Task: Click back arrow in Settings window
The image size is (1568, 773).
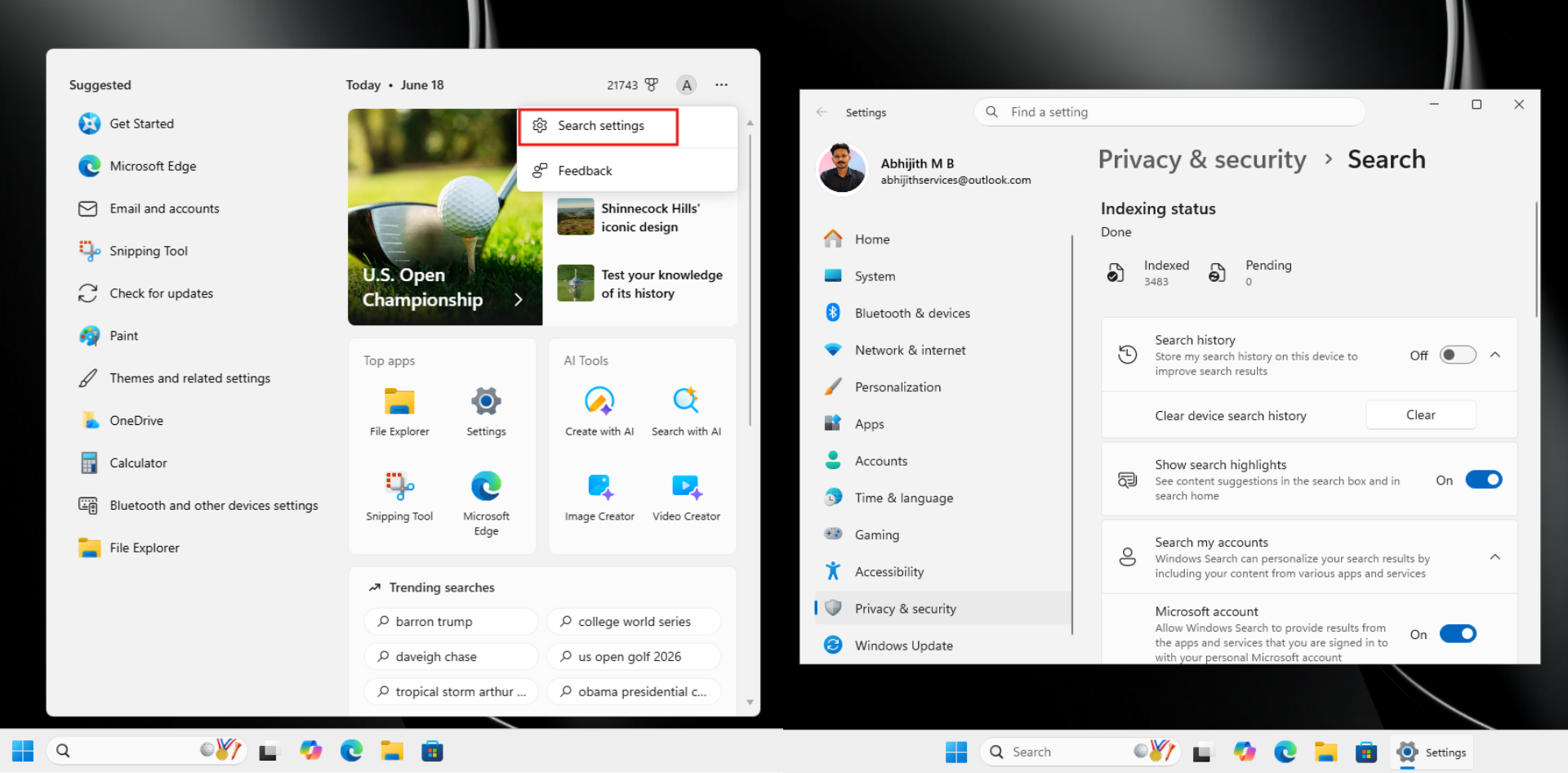Action: 822,112
